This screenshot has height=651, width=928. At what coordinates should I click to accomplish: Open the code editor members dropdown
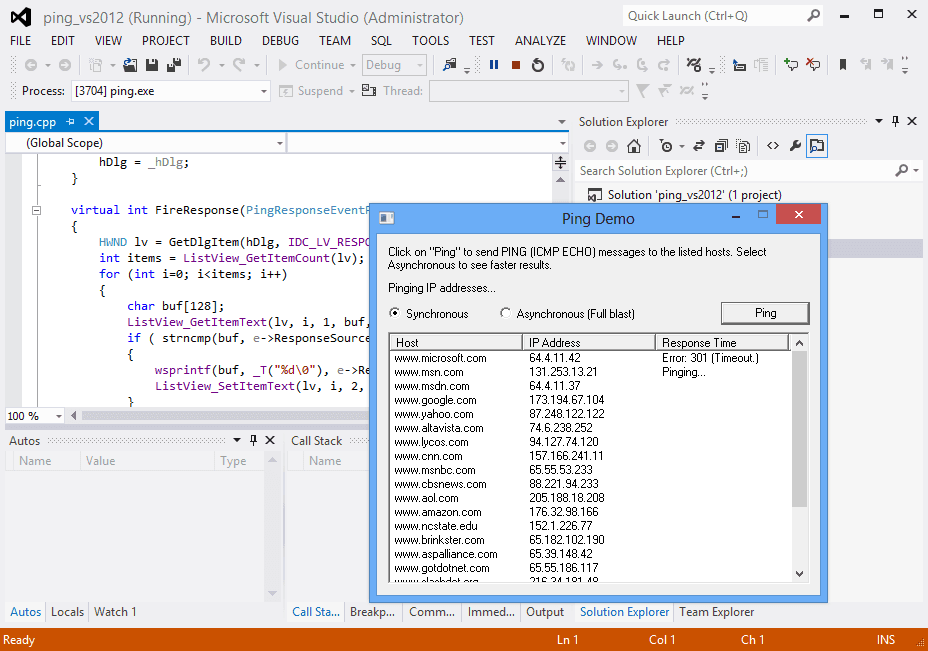coord(563,143)
